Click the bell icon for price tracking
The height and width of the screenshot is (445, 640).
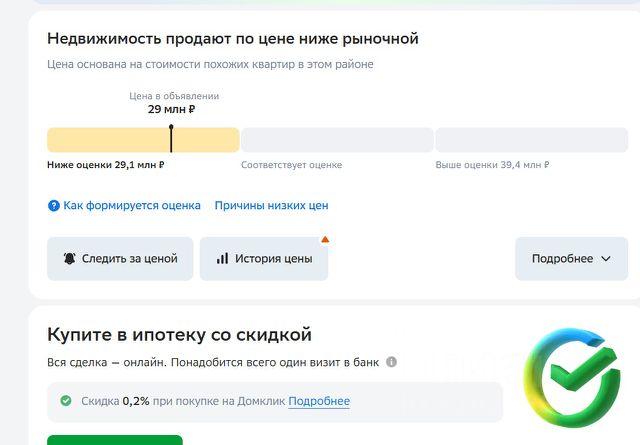pyautogui.click(x=69, y=259)
